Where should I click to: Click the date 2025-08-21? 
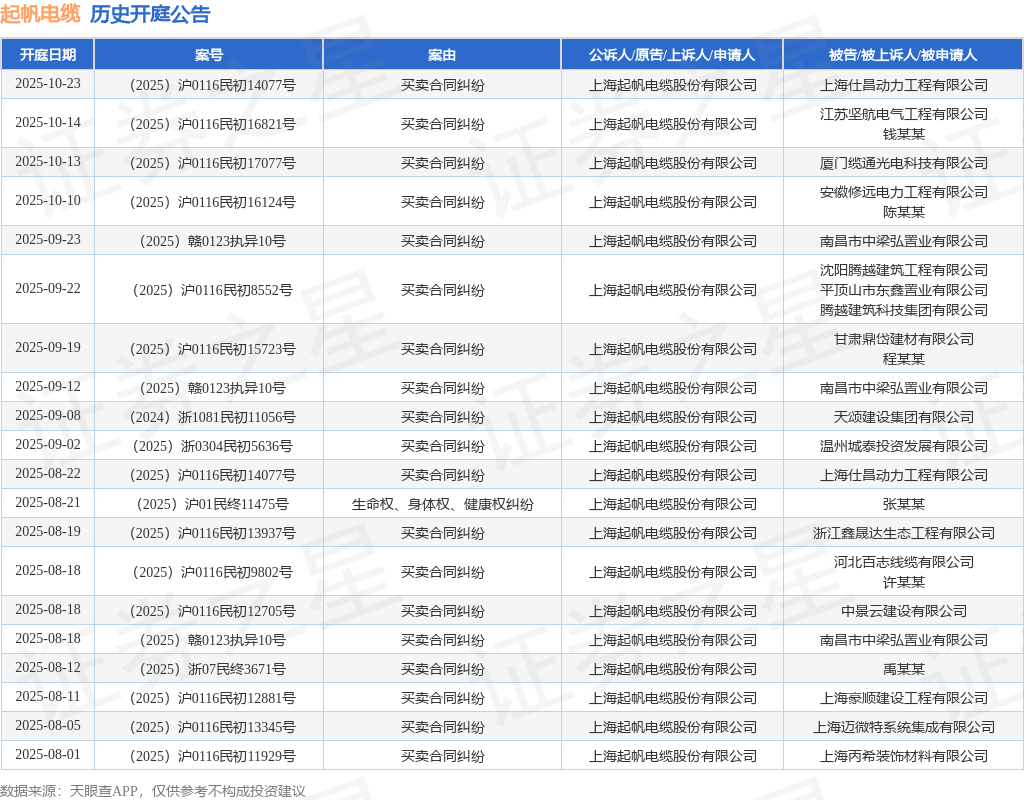(x=48, y=503)
